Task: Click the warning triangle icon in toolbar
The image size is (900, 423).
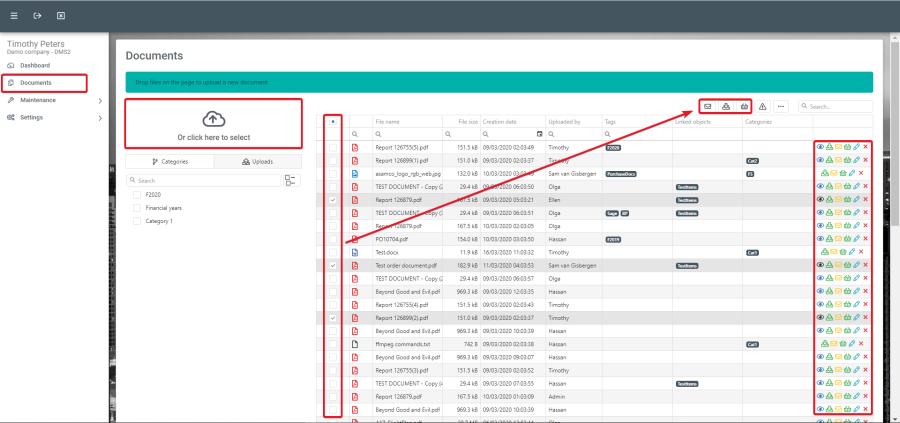Action: (762, 106)
